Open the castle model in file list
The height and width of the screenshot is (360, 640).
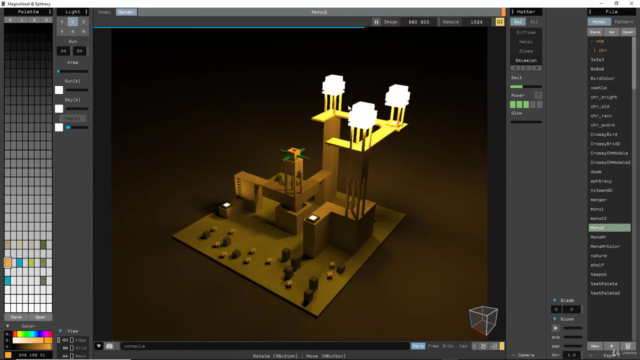(599, 88)
